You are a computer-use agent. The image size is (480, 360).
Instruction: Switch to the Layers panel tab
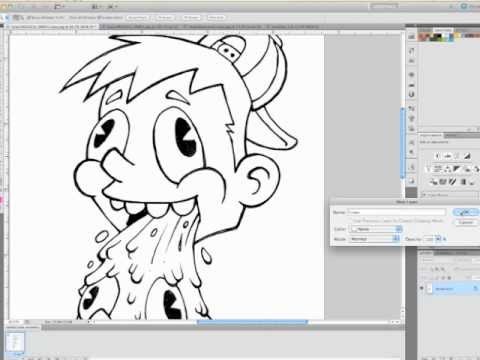coord(425,253)
